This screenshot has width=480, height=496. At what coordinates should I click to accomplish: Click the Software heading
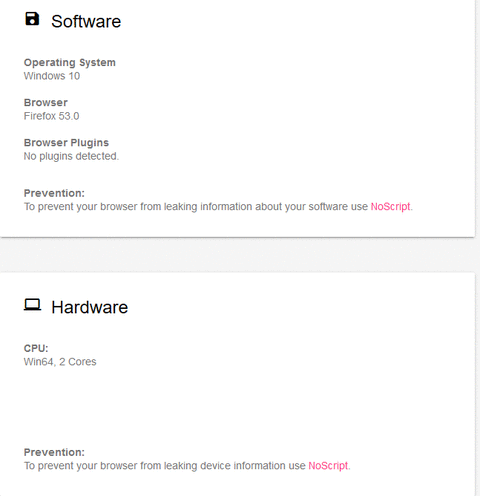click(x=86, y=21)
